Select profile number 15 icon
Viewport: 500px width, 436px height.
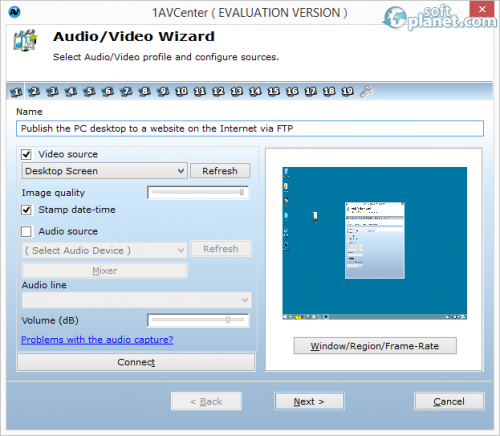274,91
